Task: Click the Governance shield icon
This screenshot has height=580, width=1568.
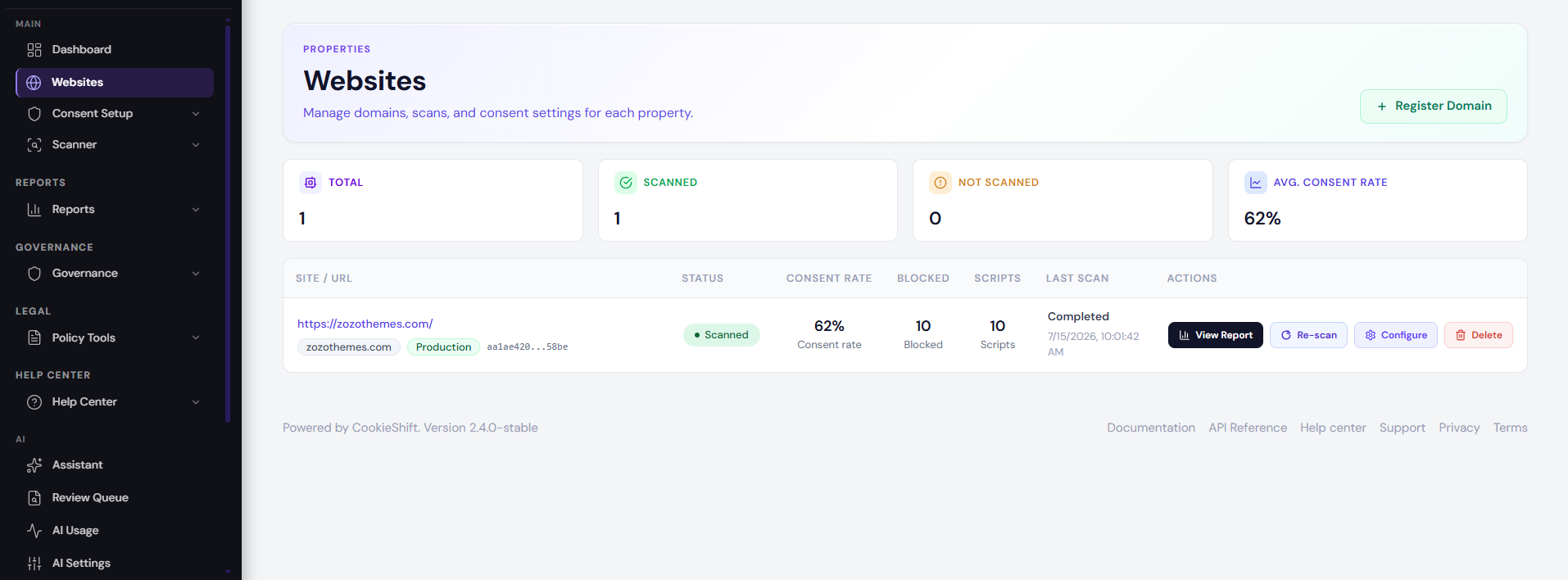Action: point(34,274)
